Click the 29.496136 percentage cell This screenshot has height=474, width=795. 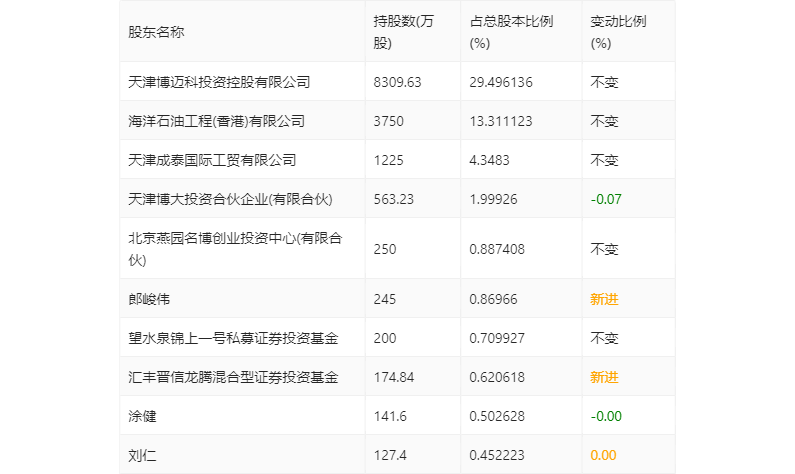501,82
